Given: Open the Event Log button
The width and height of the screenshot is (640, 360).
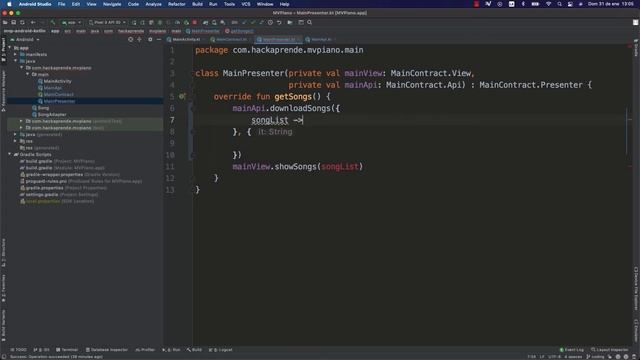Looking at the screenshot, I should click(571, 350).
